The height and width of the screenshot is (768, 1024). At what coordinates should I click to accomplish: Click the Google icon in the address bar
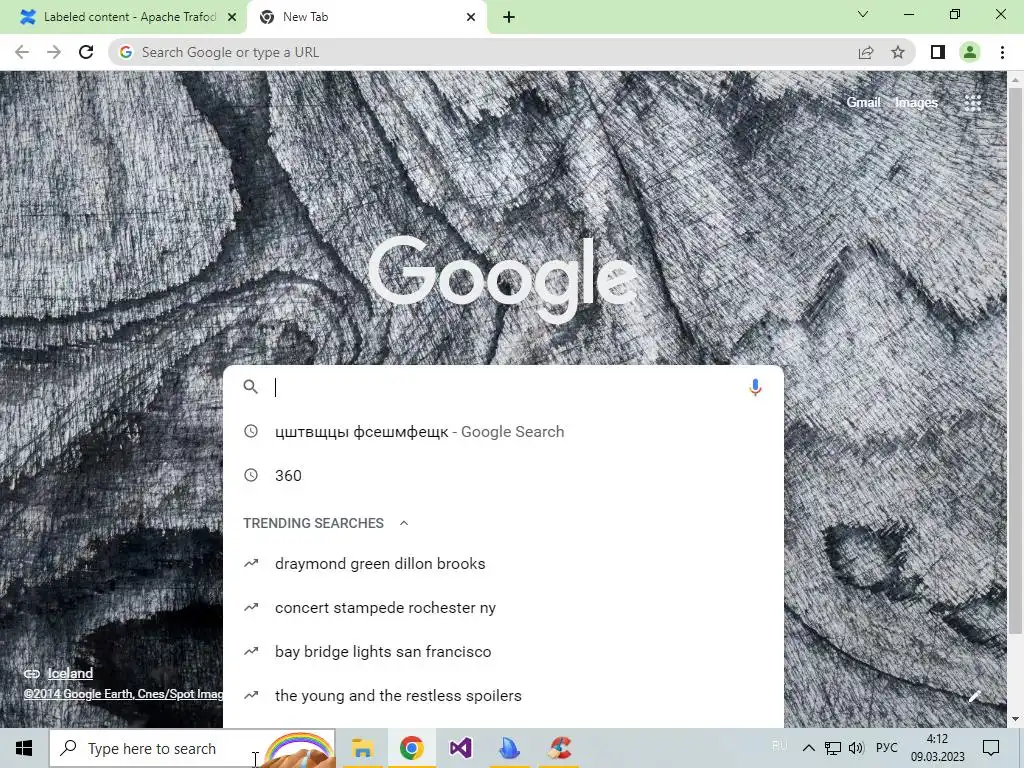click(126, 52)
